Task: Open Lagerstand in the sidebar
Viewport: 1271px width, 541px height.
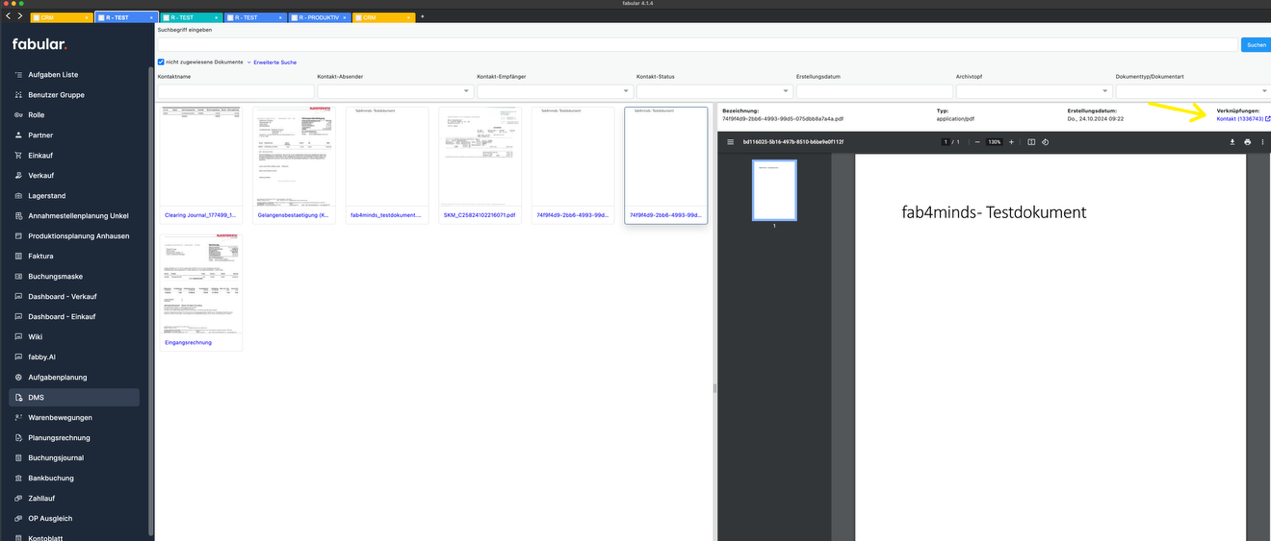Action: (x=74, y=195)
